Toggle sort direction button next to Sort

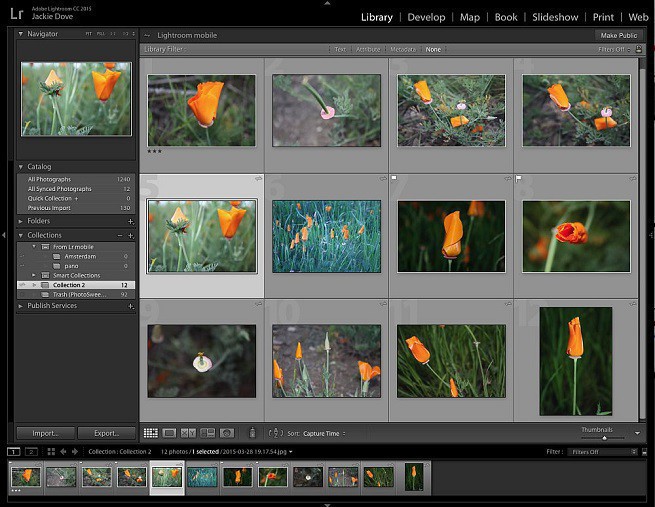(276, 433)
